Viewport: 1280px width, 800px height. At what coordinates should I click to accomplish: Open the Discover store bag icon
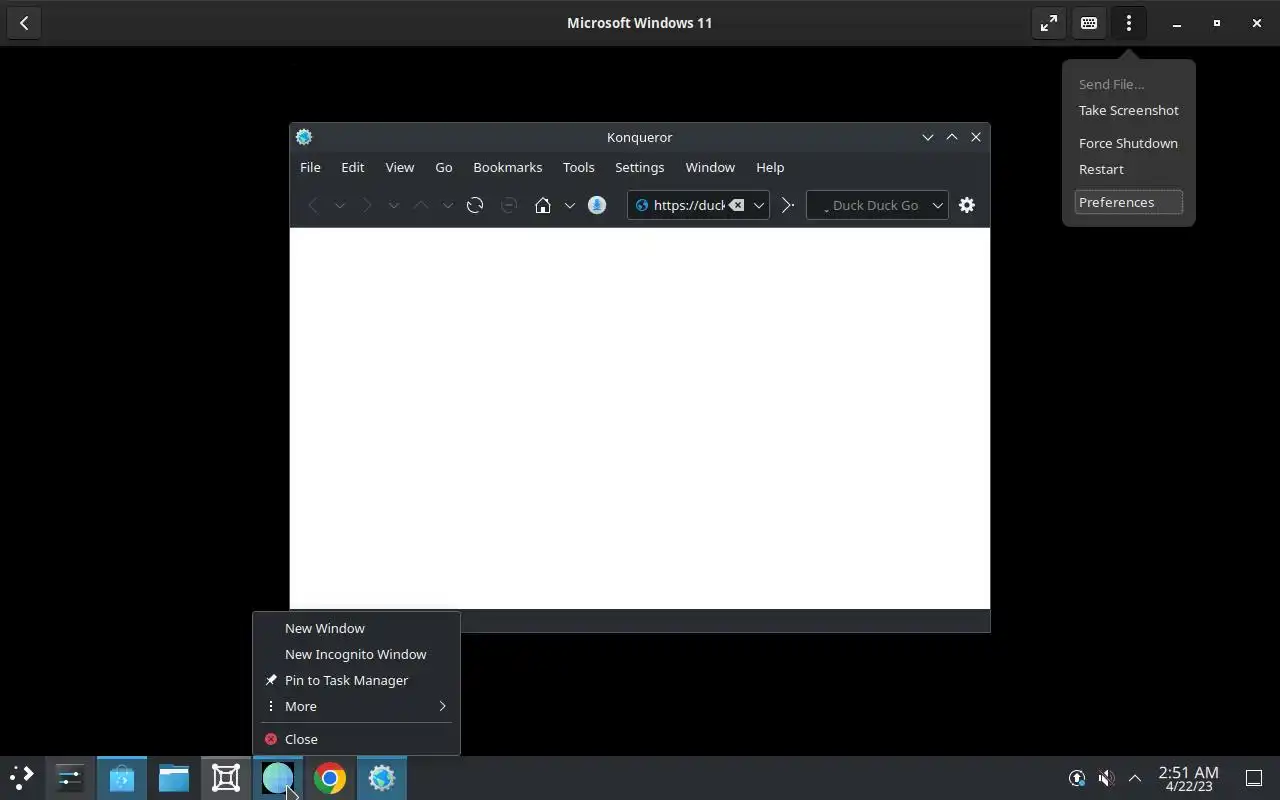(x=122, y=778)
